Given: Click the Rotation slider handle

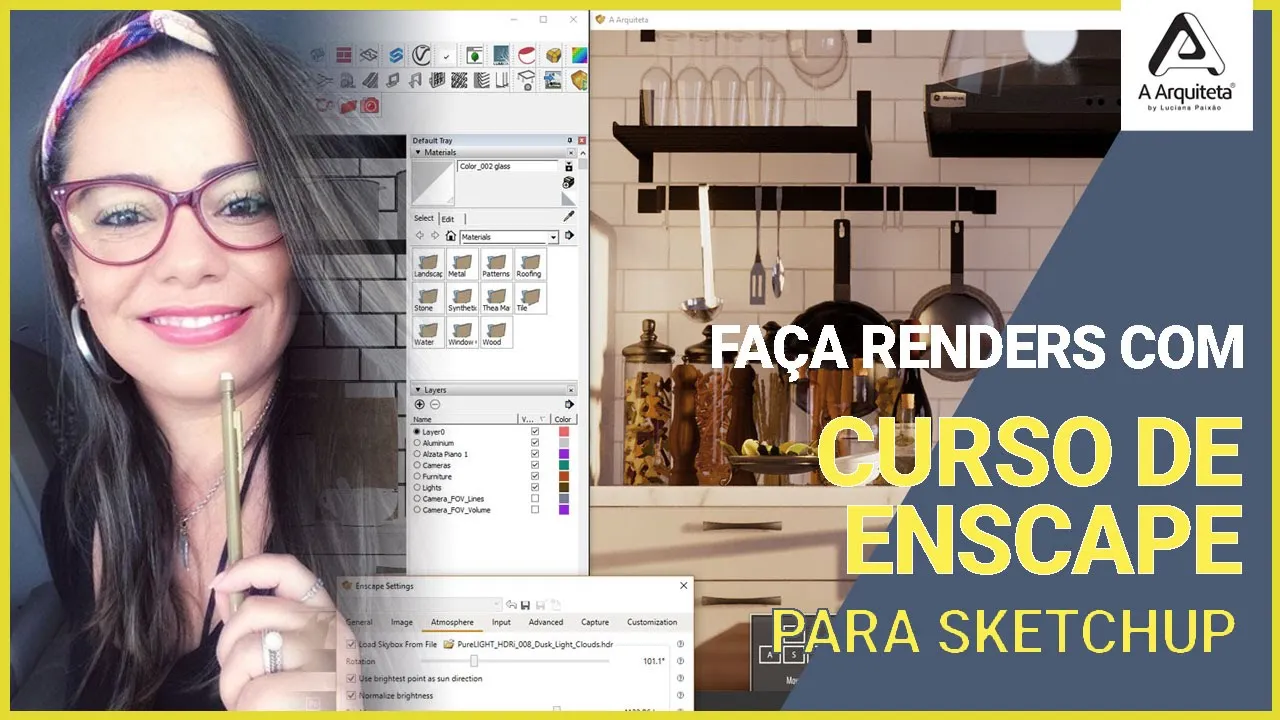Looking at the screenshot, I should pos(474,661).
